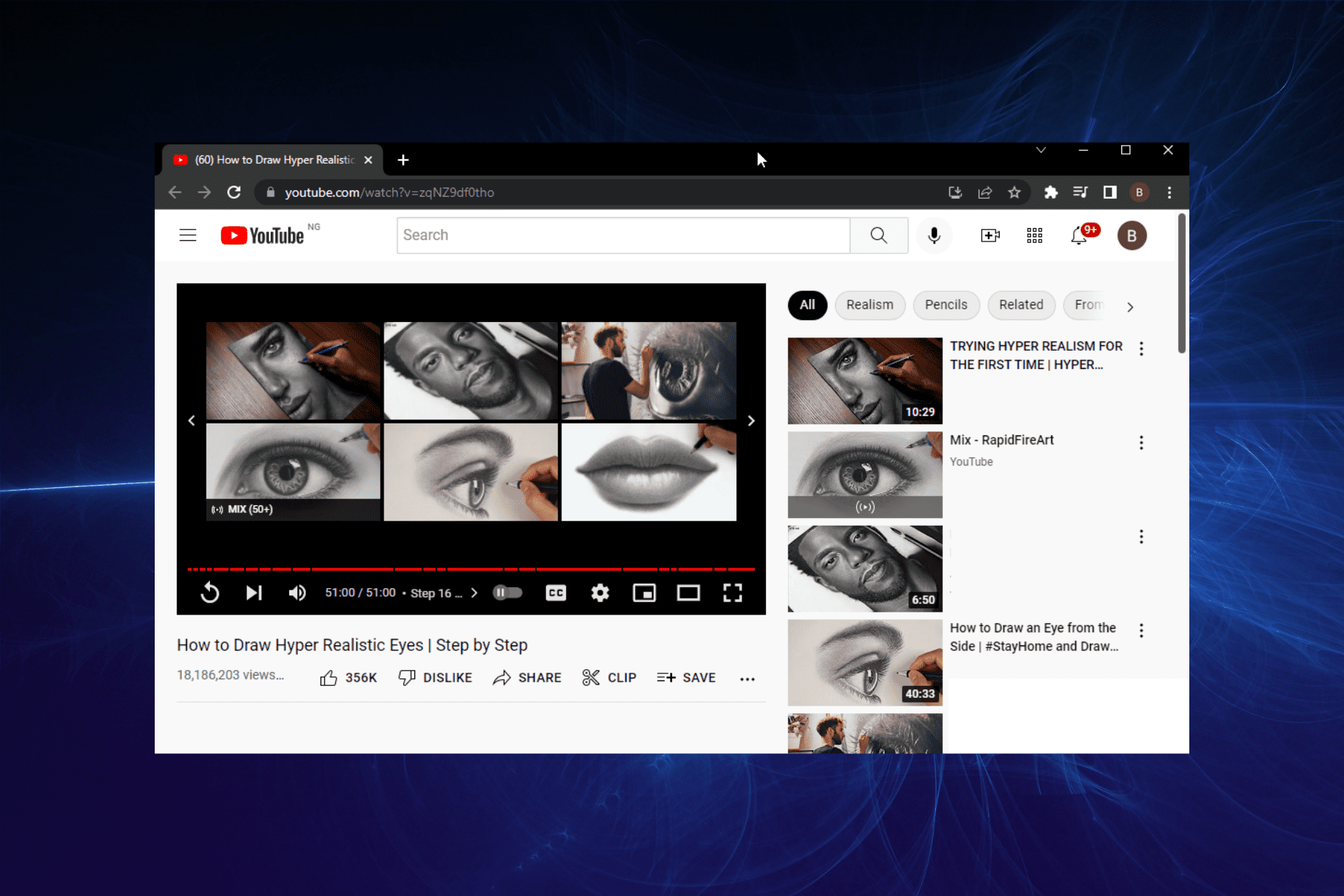
Task: Expand the Step 16 chapter chevron
Action: tap(474, 593)
